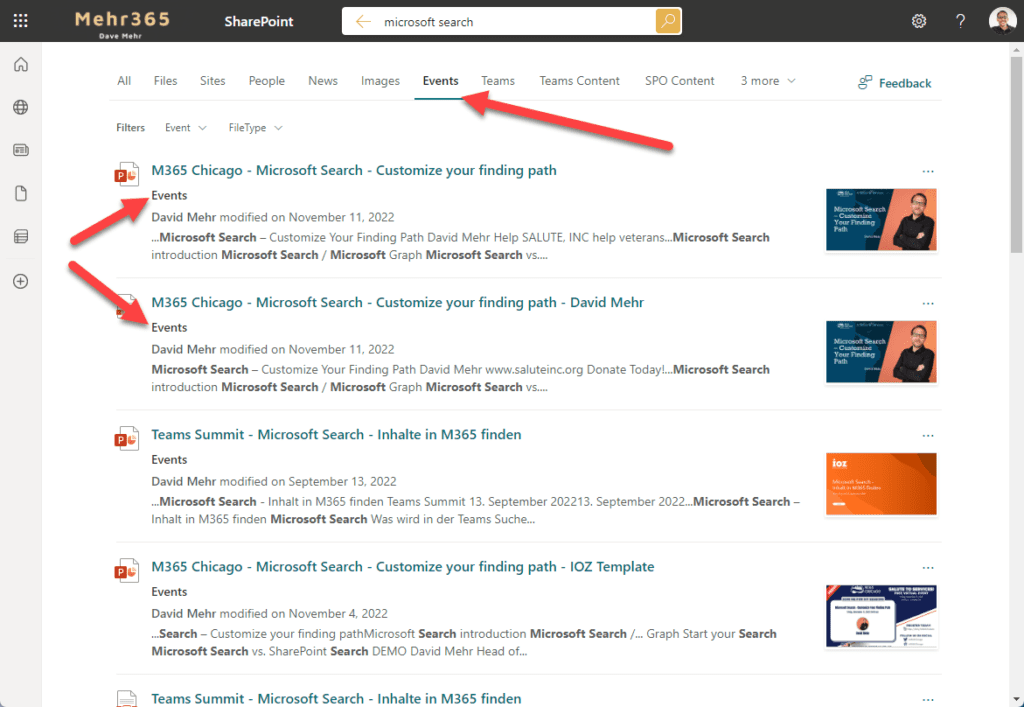This screenshot has width=1024, height=707.
Task: Click PowerPoint icon of first search result
Action: (x=127, y=175)
